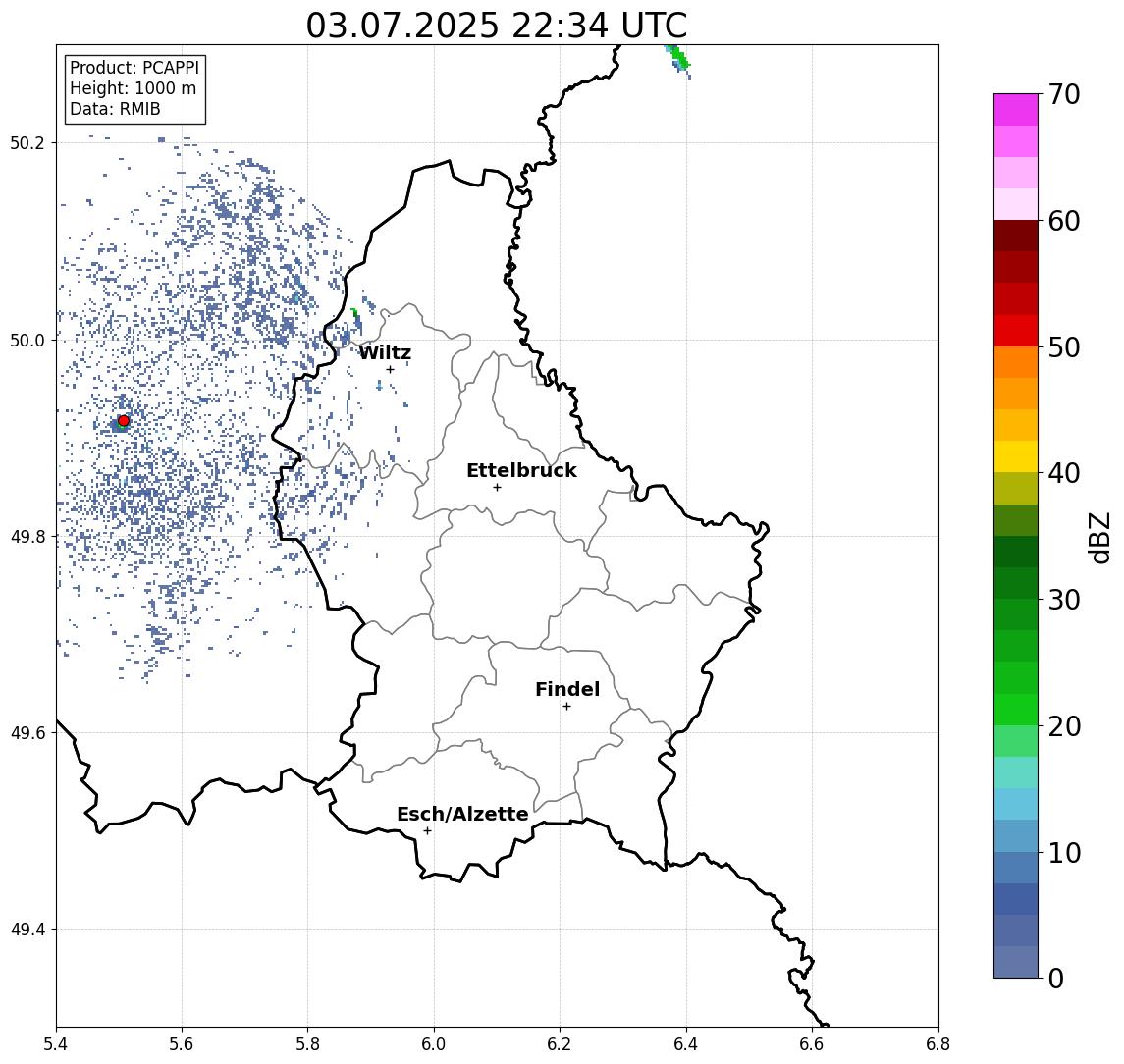This screenshot has height=1064, width=1124.
Task: Click the 49.8 latitude axis label
Action: 27,536
